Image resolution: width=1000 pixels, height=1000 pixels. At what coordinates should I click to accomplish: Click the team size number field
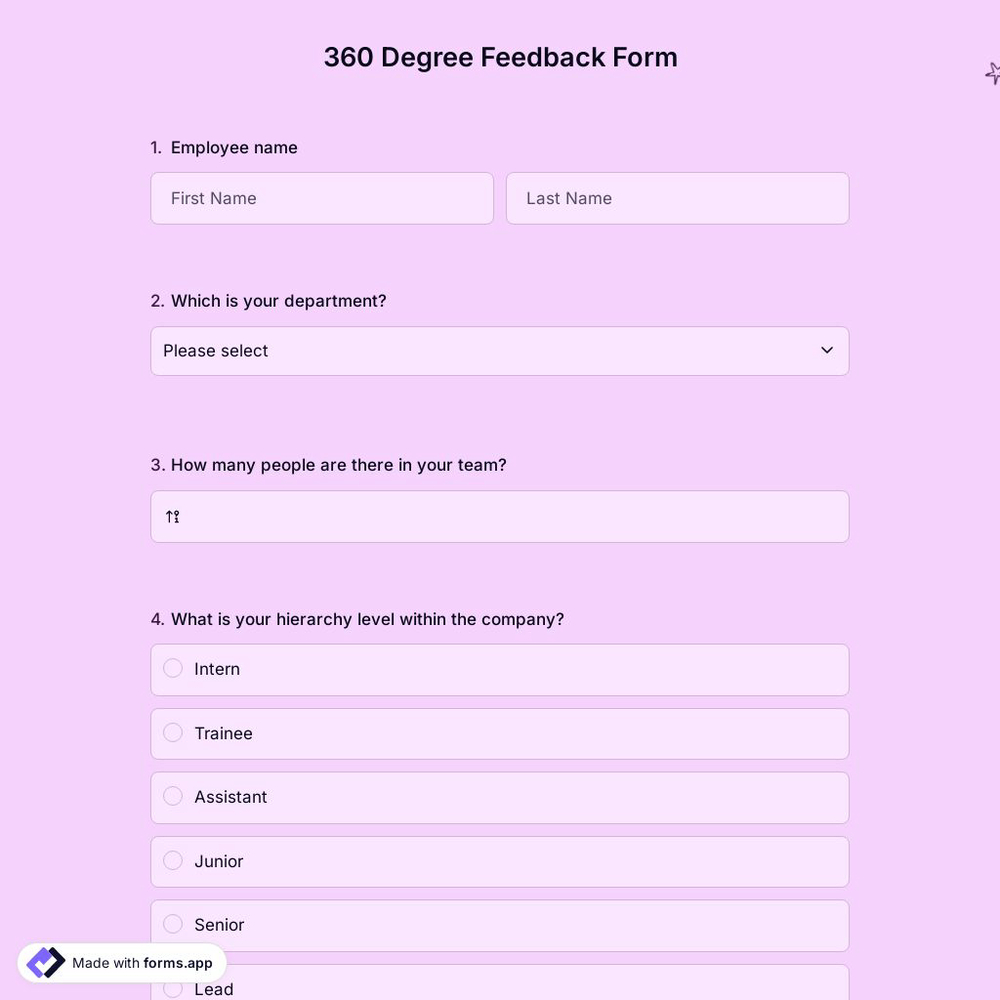[500, 516]
